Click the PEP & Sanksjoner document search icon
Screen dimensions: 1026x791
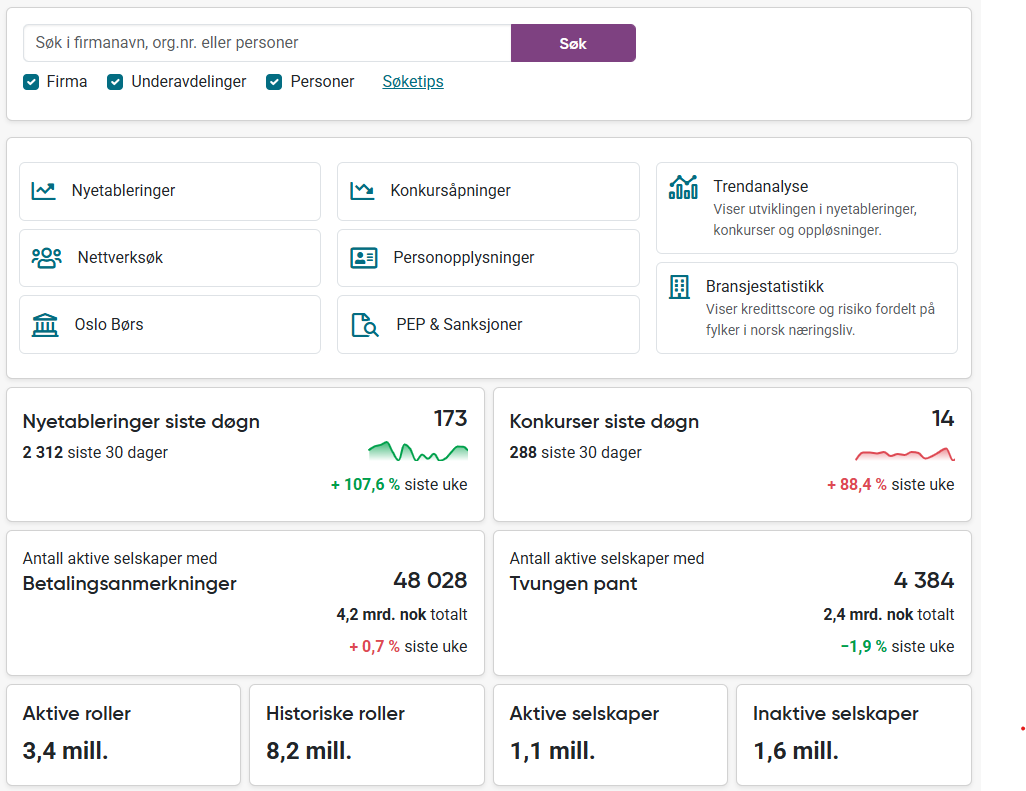364,323
